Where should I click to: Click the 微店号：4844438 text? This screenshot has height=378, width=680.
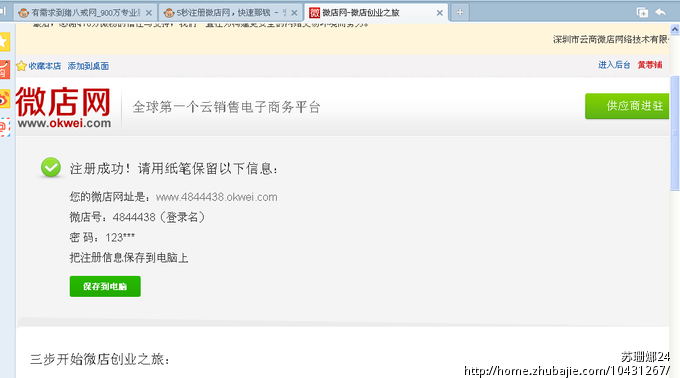tap(137, 217)
